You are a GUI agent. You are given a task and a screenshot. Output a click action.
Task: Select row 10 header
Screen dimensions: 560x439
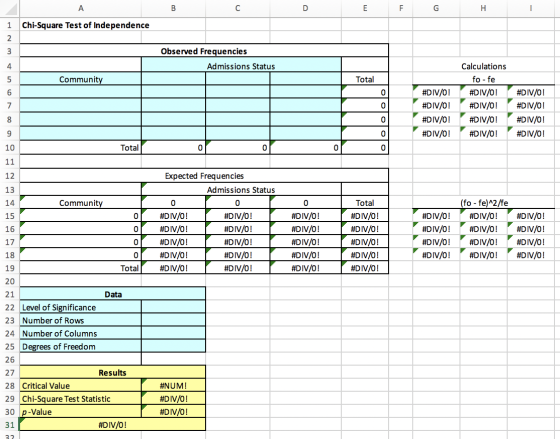coord(10,148)
